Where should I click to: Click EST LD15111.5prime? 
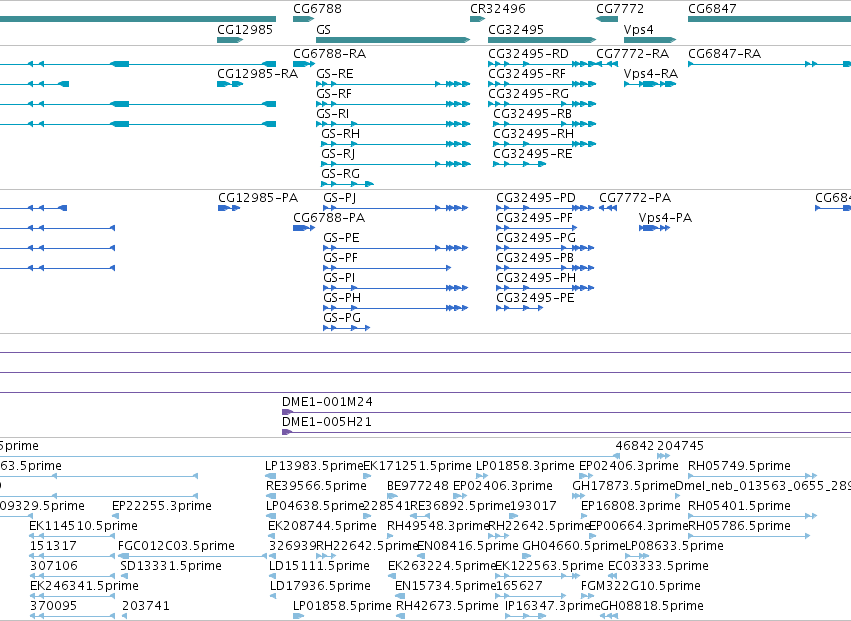click(319, 566)
